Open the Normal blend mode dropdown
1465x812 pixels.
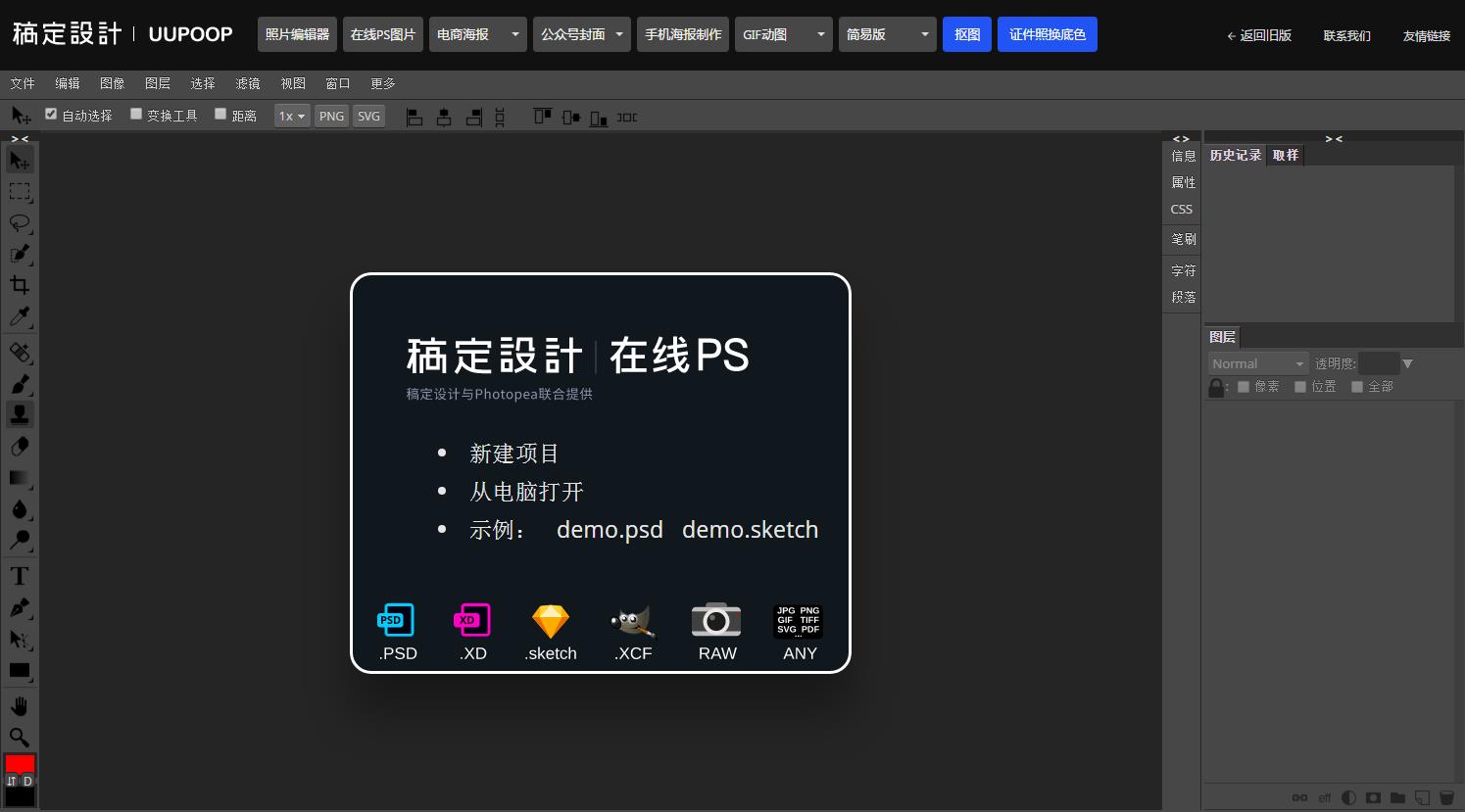1257,363
